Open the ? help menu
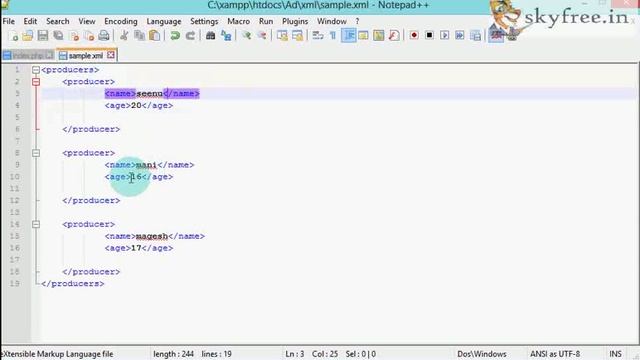The height and width of the screenshot is (360, 640). click(x=357, y=21)
